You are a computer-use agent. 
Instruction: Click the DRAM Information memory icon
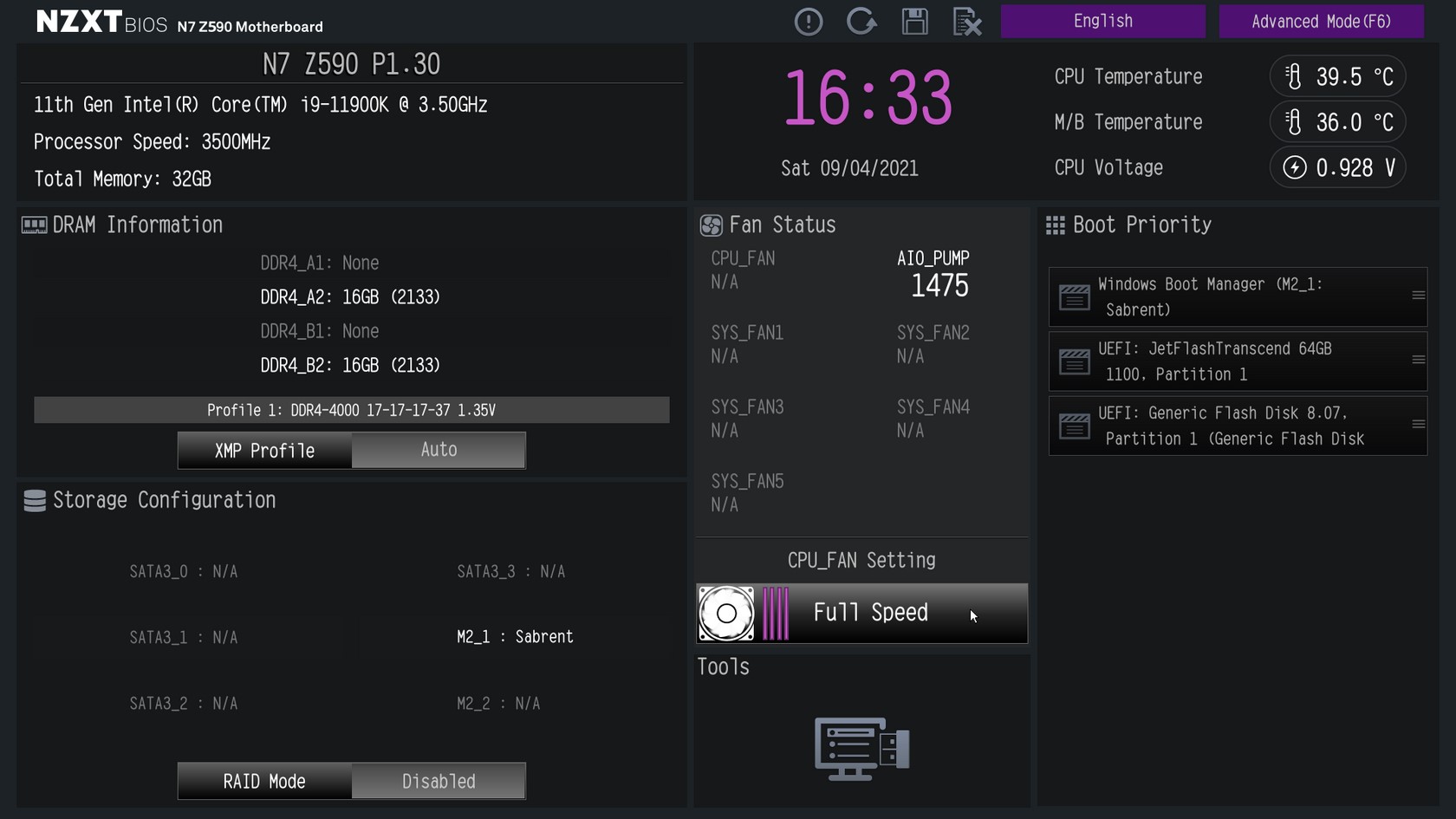click(34, 225)
